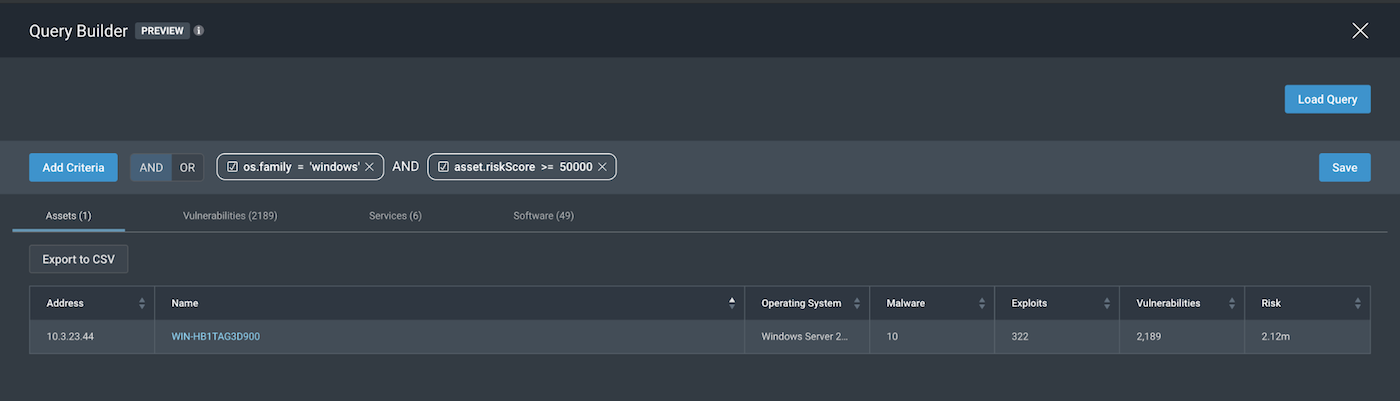1400x401 pixels.
Task: Uncheck the asset.riskScore criterion checkbox
Action: (443, 167)
